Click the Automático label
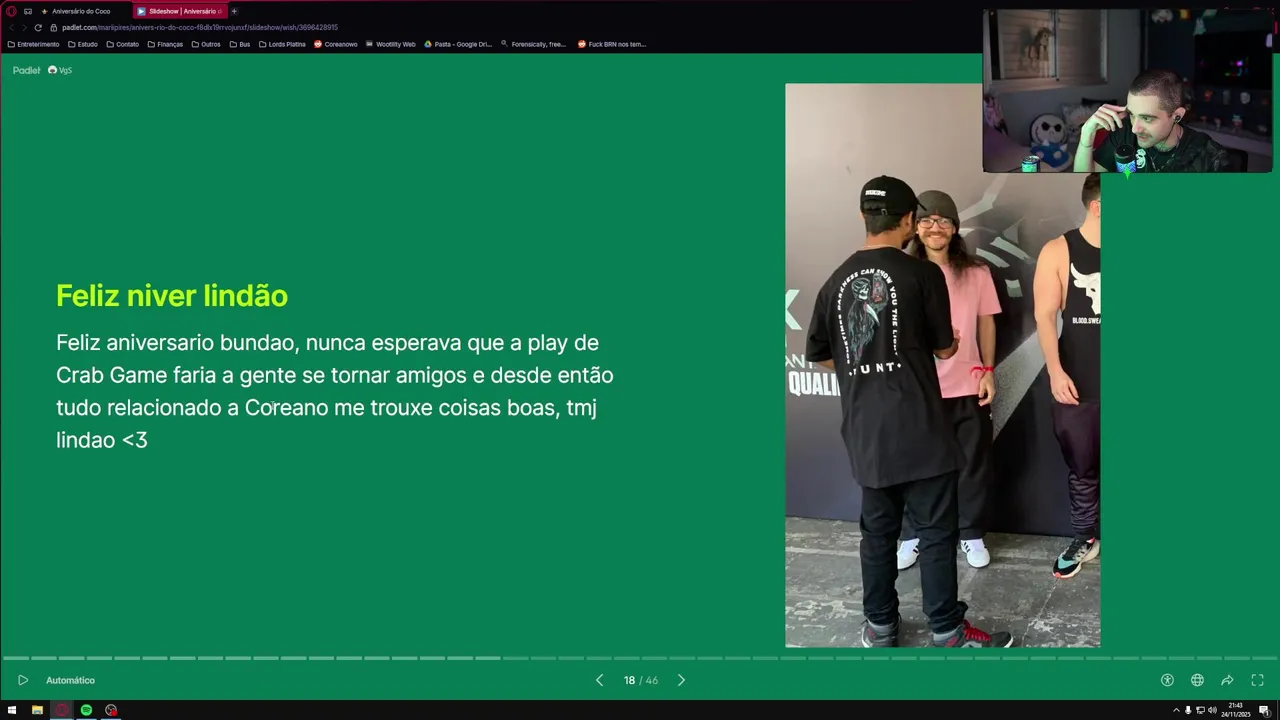The width and height of the screenshot is (1280, 720). 70,680
